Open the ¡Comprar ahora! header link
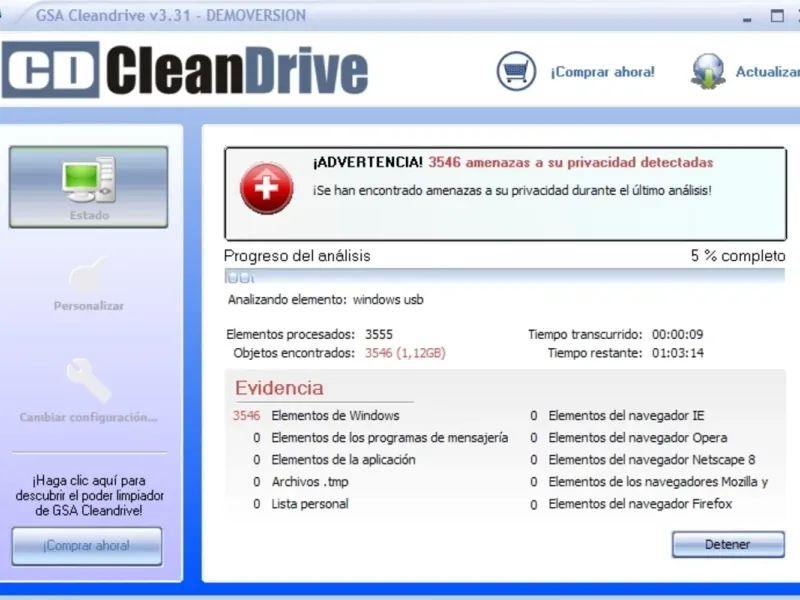 (x=602, y=72)
